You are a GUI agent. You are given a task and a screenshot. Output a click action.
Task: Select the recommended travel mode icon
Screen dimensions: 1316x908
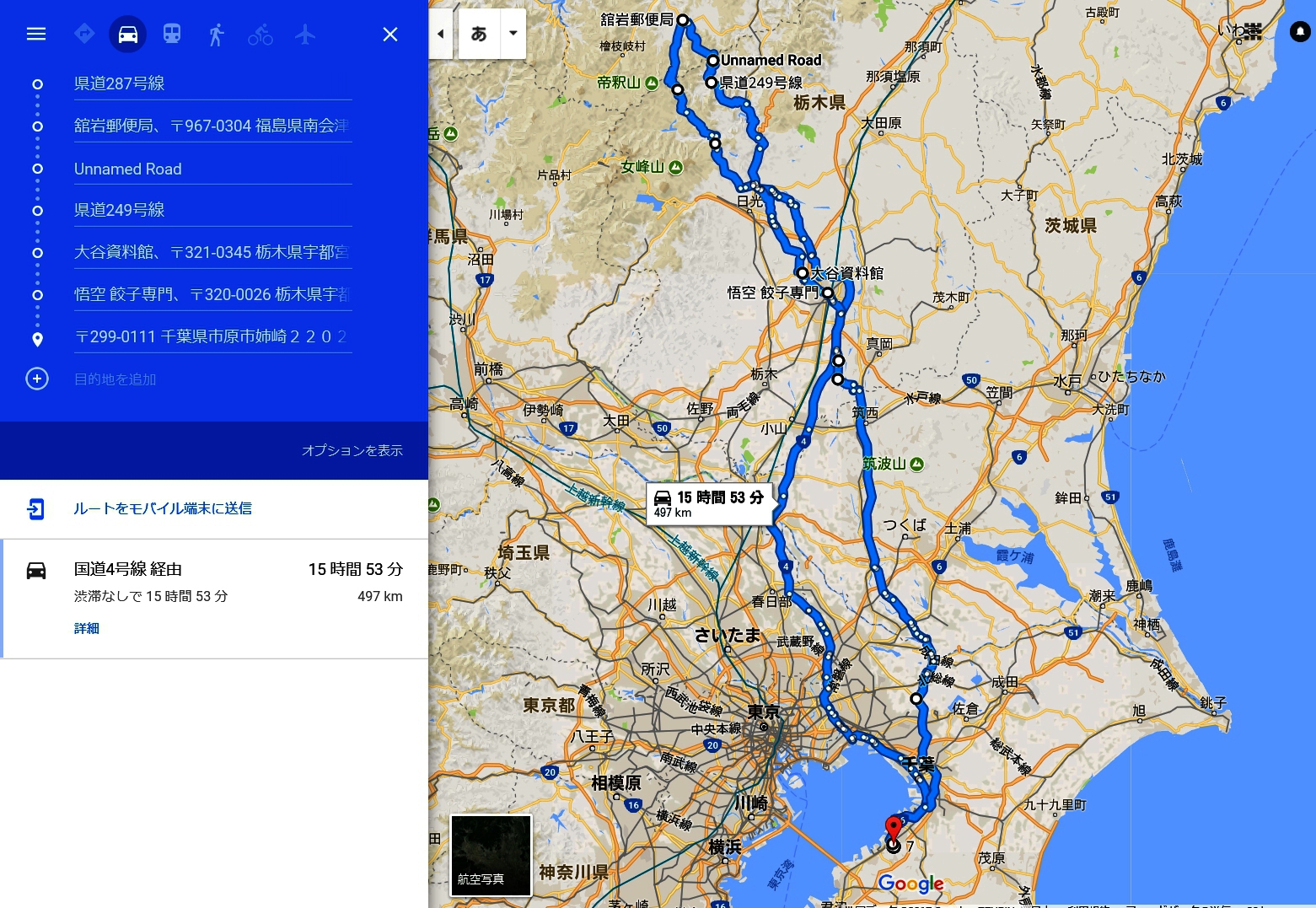click(x=84, y=34)
